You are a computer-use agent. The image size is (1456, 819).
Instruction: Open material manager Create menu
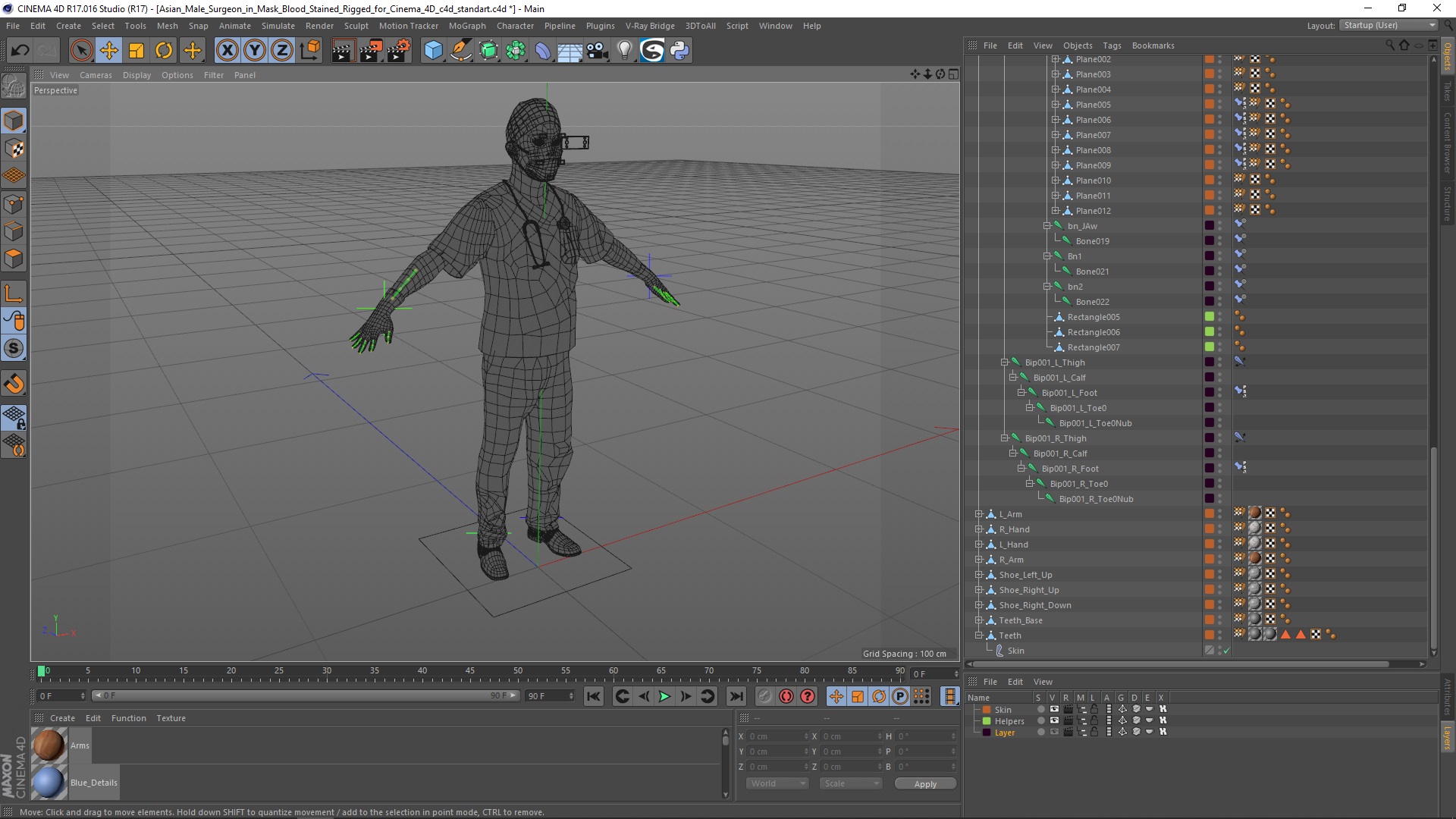point(62,718)
